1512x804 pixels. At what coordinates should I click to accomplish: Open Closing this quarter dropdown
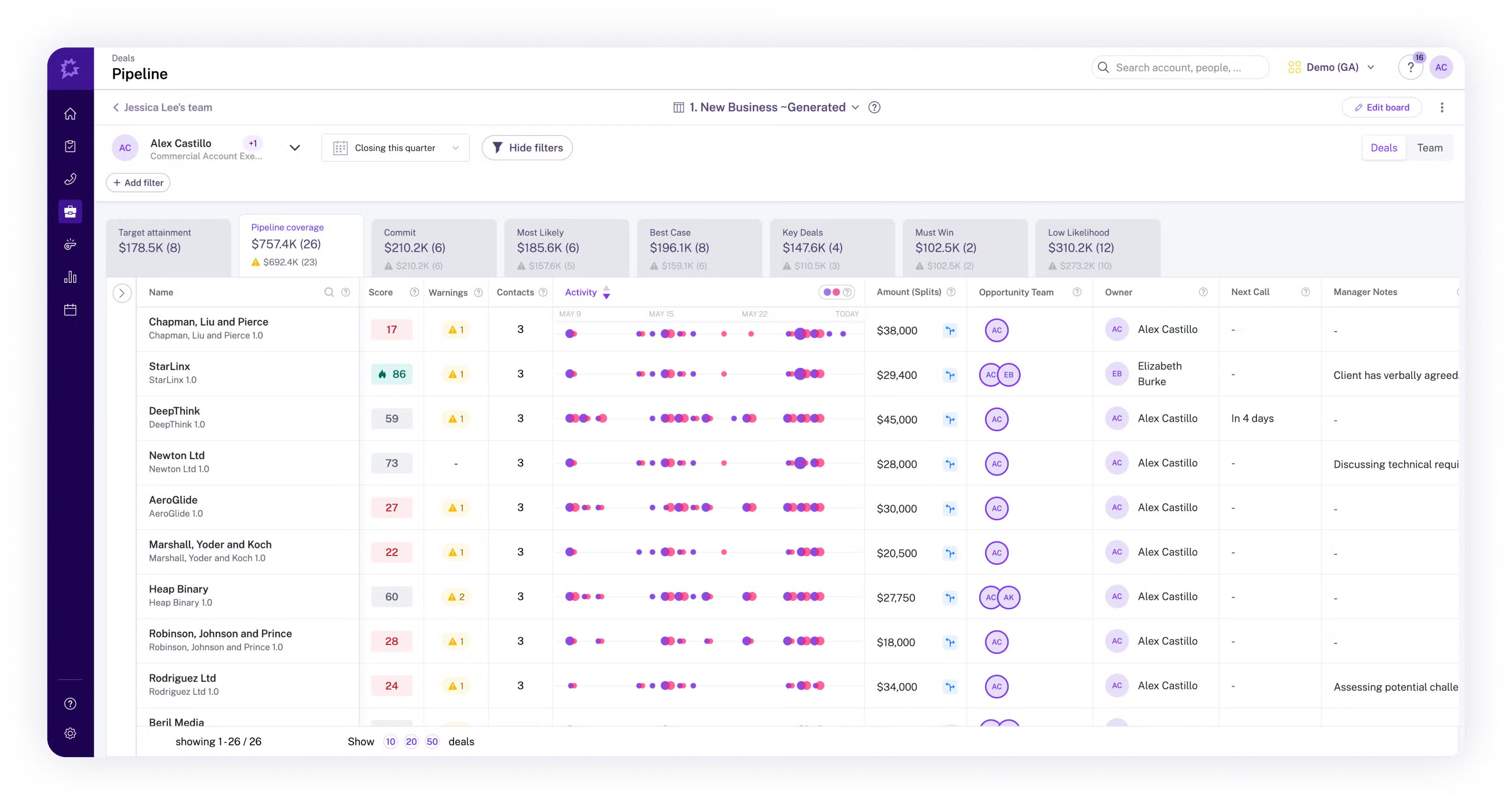pos(395,148)
